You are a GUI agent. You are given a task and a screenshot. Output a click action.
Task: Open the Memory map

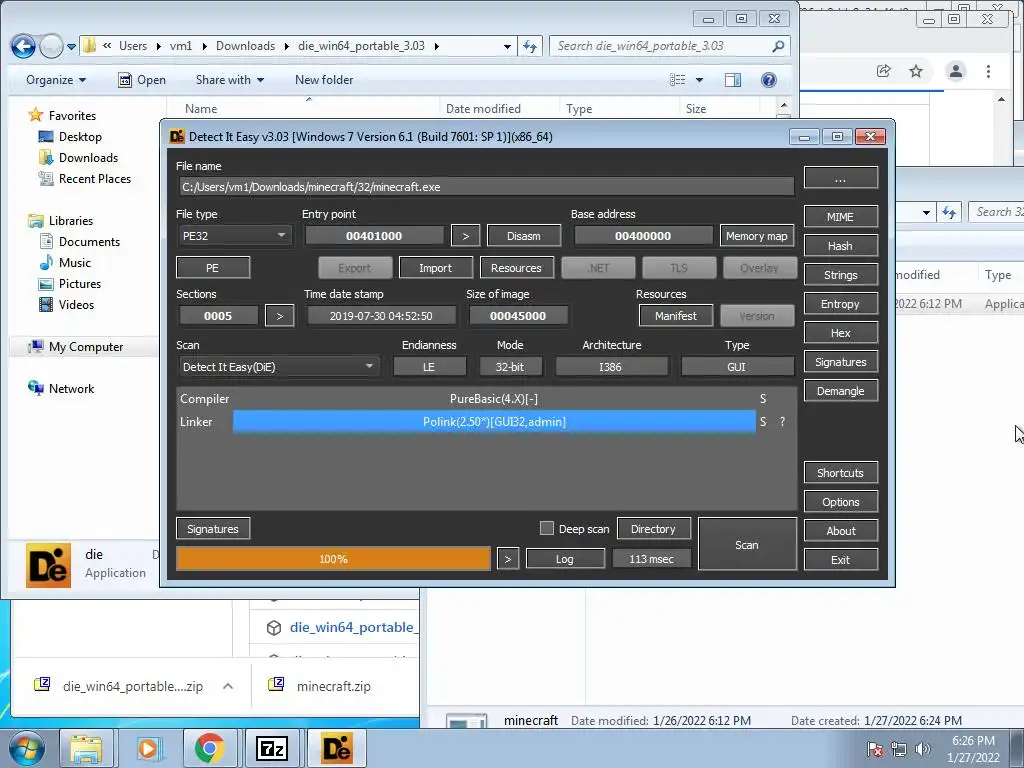tap(757, 236)
